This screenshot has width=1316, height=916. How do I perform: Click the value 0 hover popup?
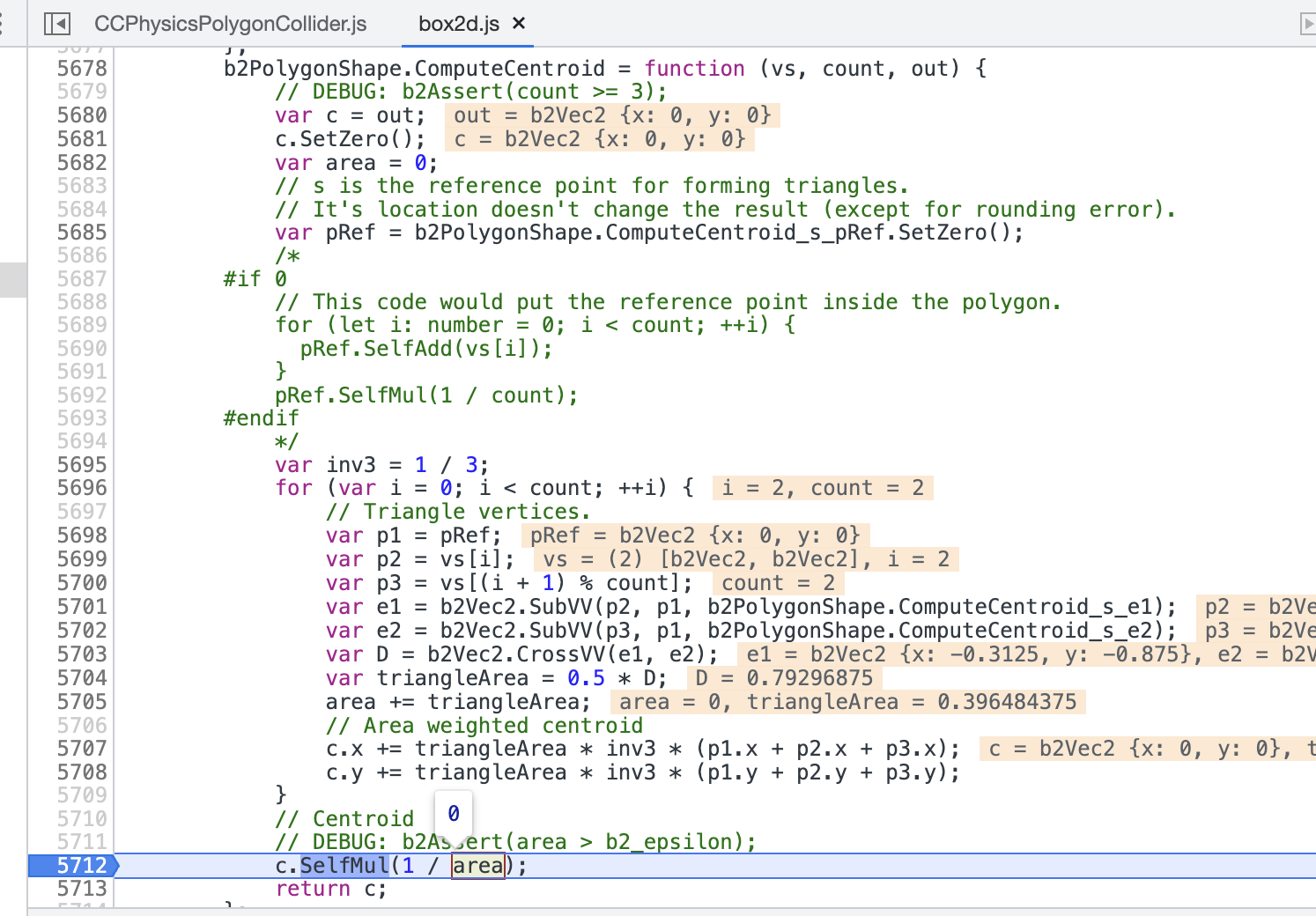(454, 813)
